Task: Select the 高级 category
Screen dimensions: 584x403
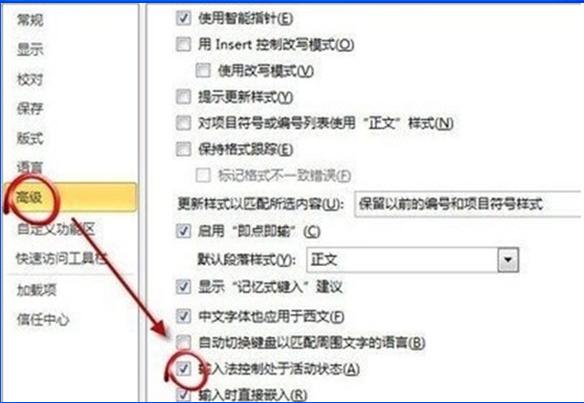Action: [x=71, y=197]
